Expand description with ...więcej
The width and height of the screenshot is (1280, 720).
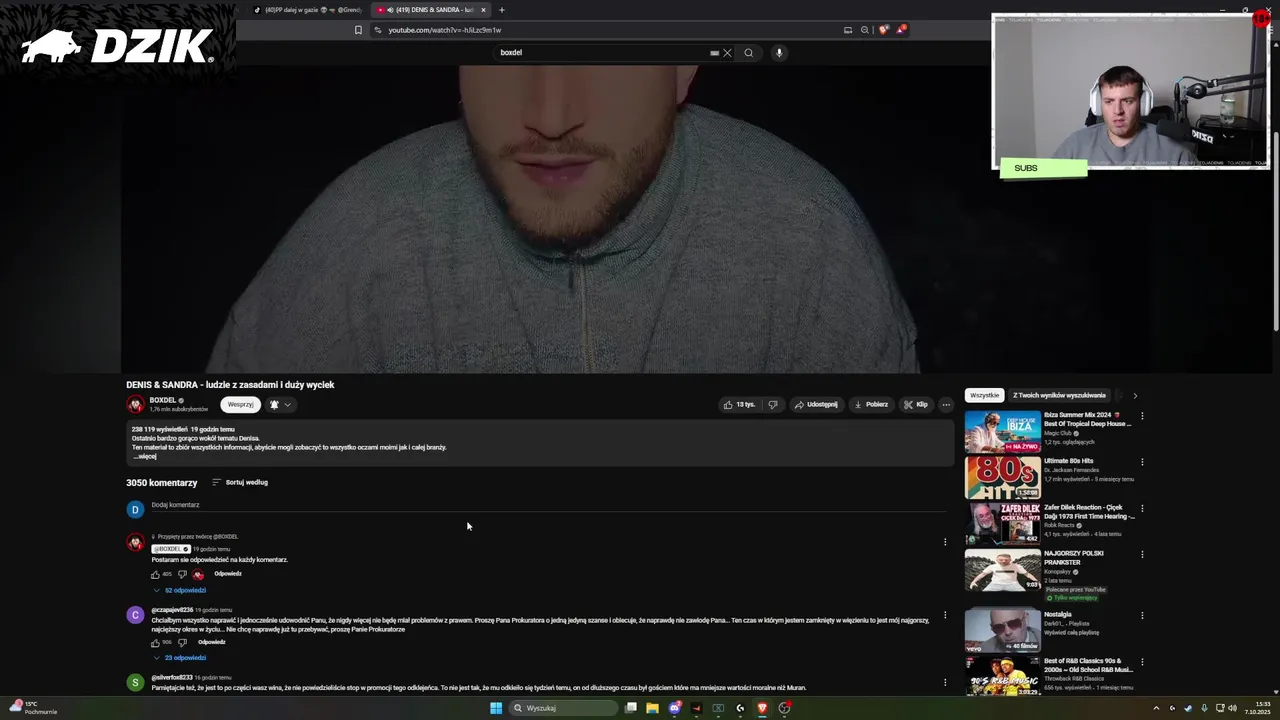(144, 456)
